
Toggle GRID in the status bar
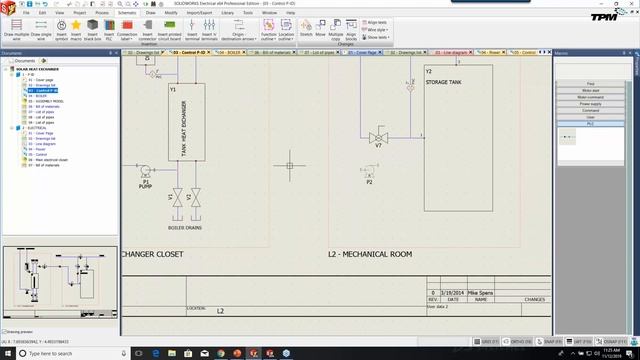pyautogui.click(x=486, y=342)
